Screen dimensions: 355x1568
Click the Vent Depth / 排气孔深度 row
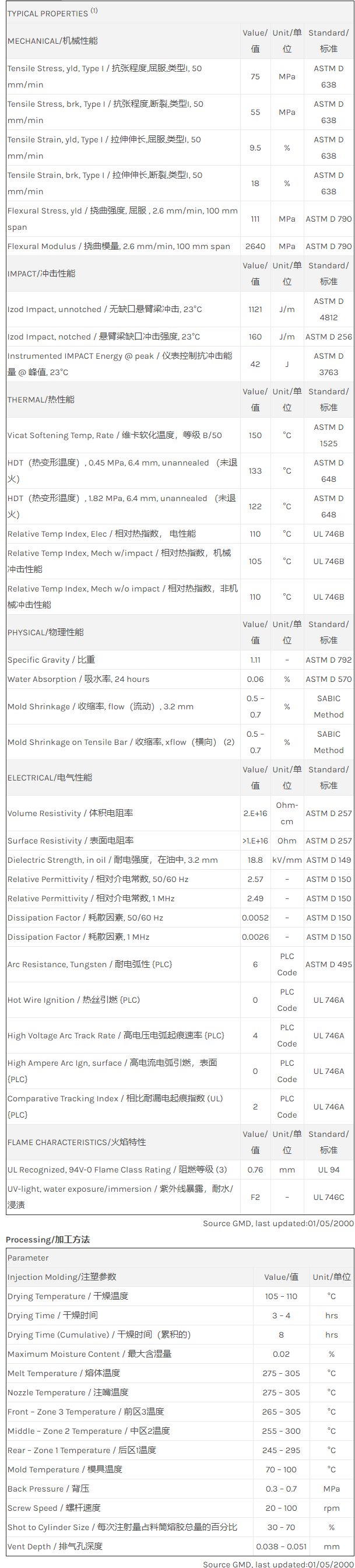click(55, 1546)
